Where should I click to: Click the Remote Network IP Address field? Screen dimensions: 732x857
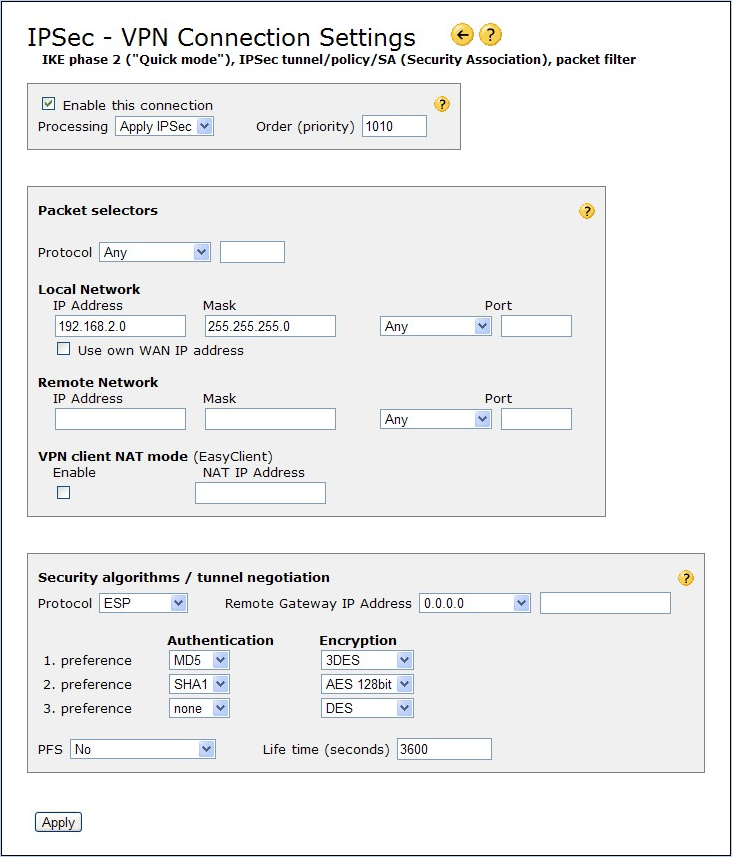(x=120, y=419)
